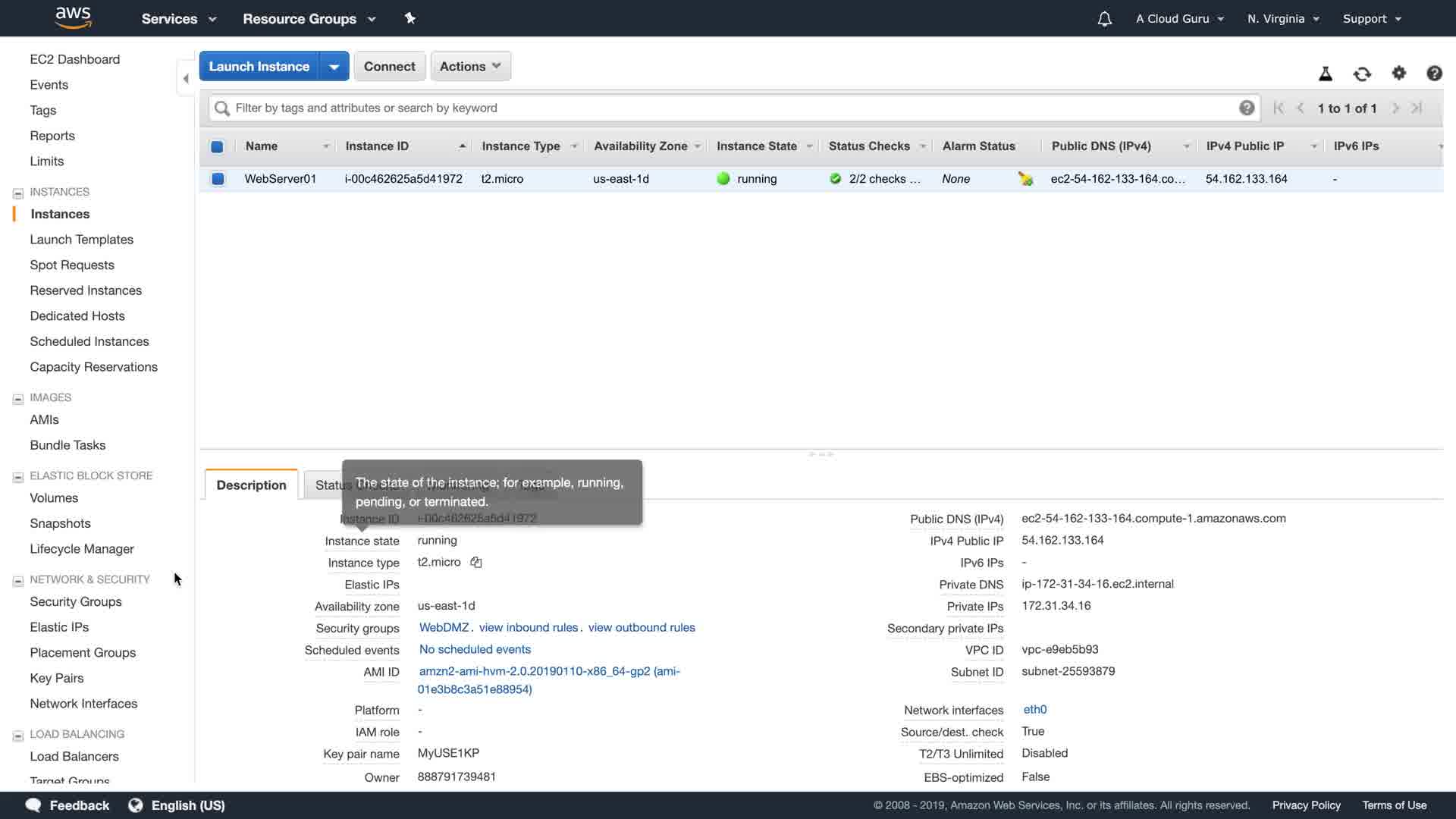The height and width of the screenshot is (819, 1456).
Task: Switch to the Description tab
Action: point(251,485)
